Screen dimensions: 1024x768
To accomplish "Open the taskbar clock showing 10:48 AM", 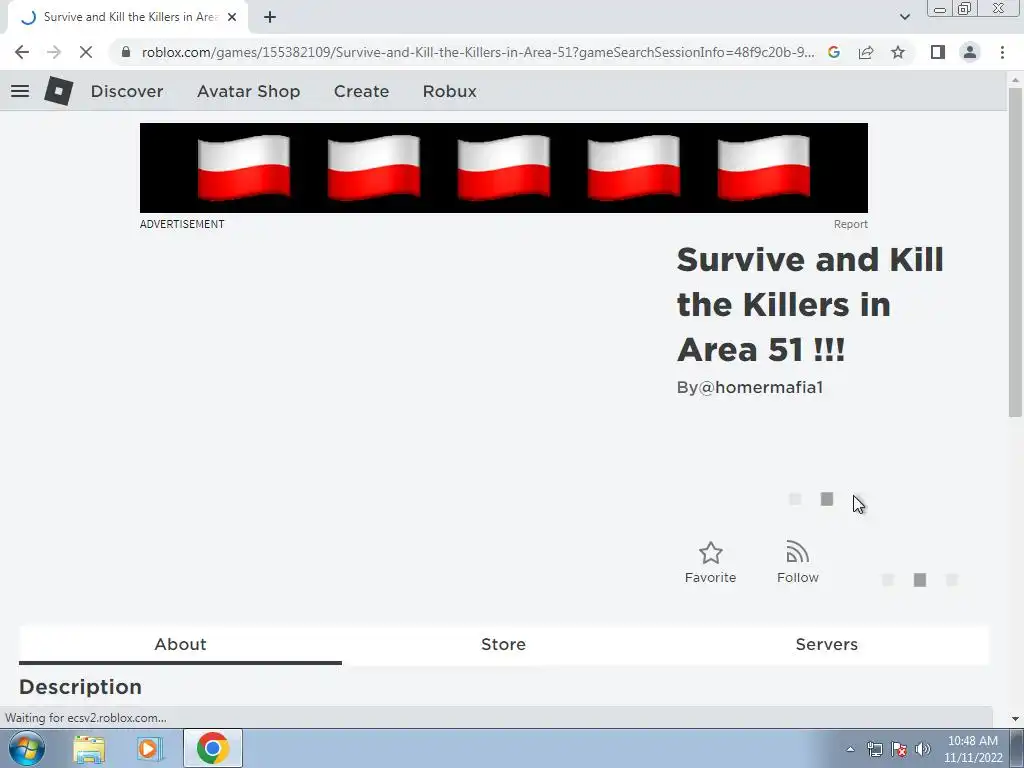I will (973, 749).
